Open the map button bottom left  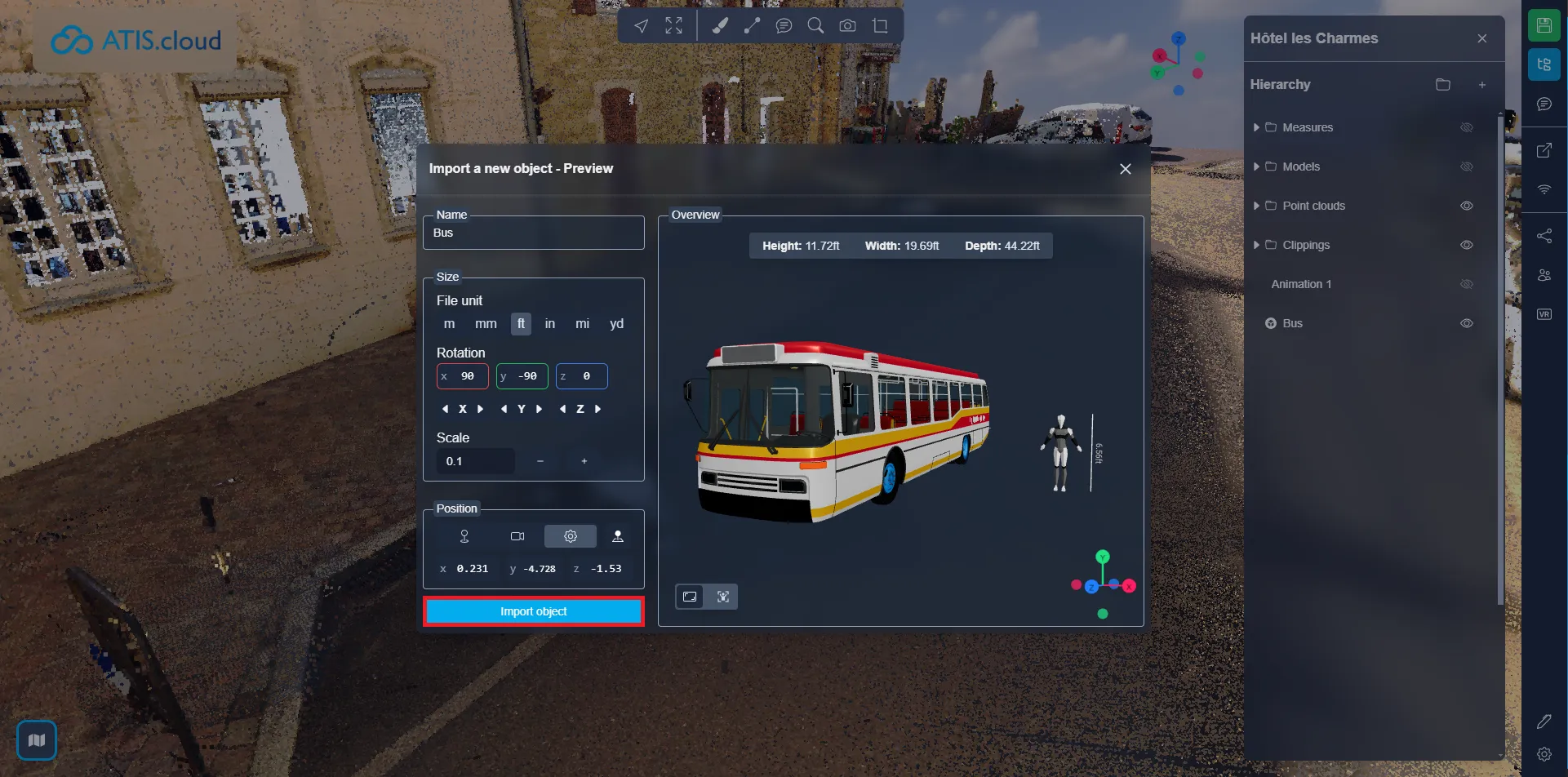pos(37,740)
